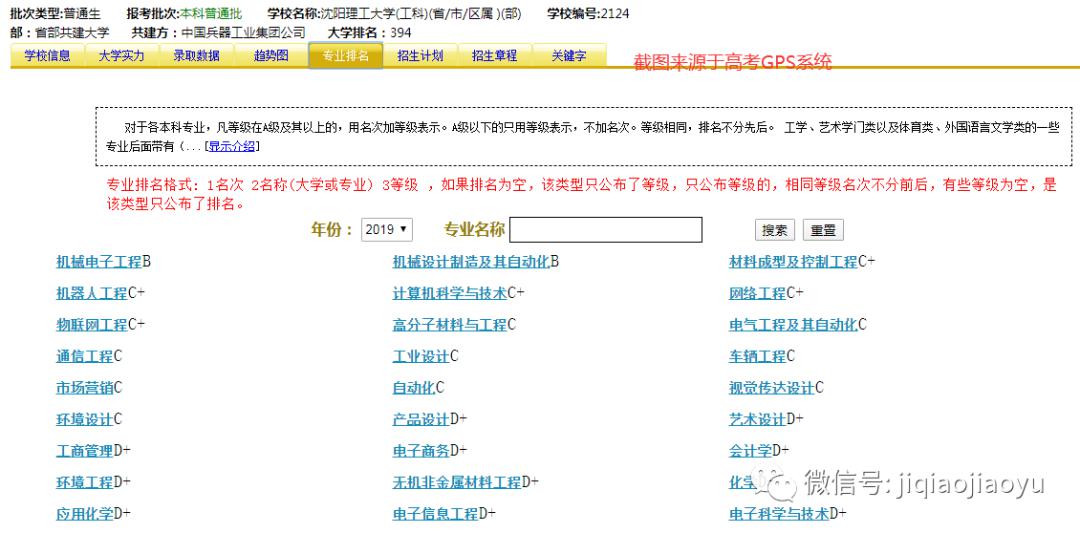Open the 机器人工程 link

tap(92, 293)
